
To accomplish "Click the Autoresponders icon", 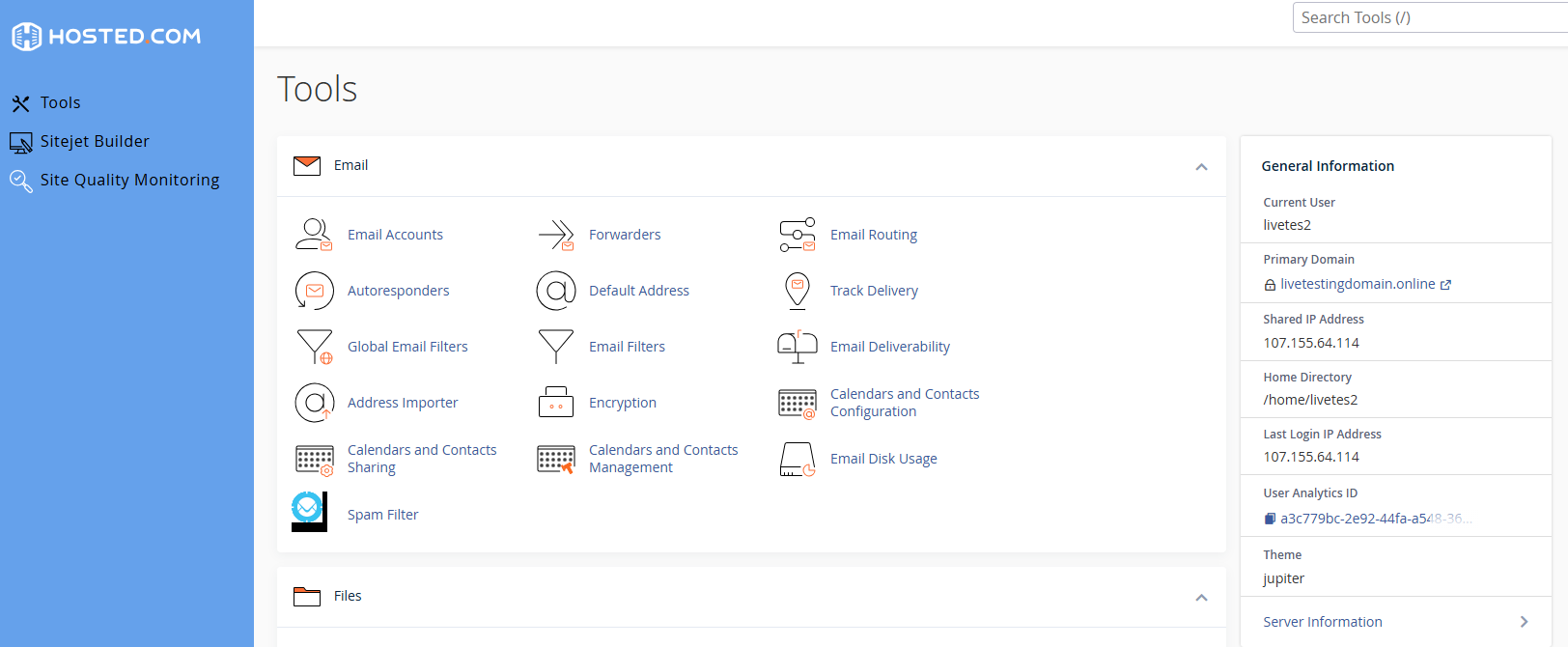I will [x=314, y=291].
